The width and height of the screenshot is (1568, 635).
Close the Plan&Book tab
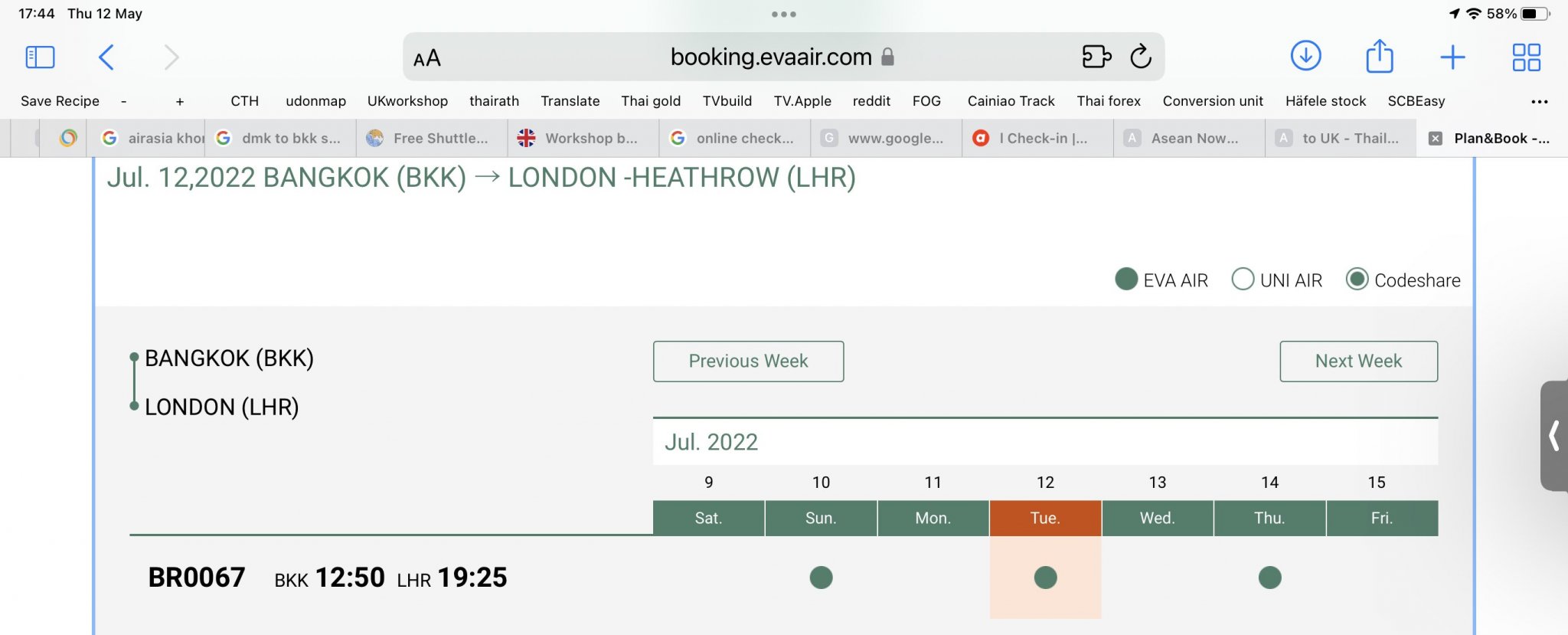(1436, 139)
